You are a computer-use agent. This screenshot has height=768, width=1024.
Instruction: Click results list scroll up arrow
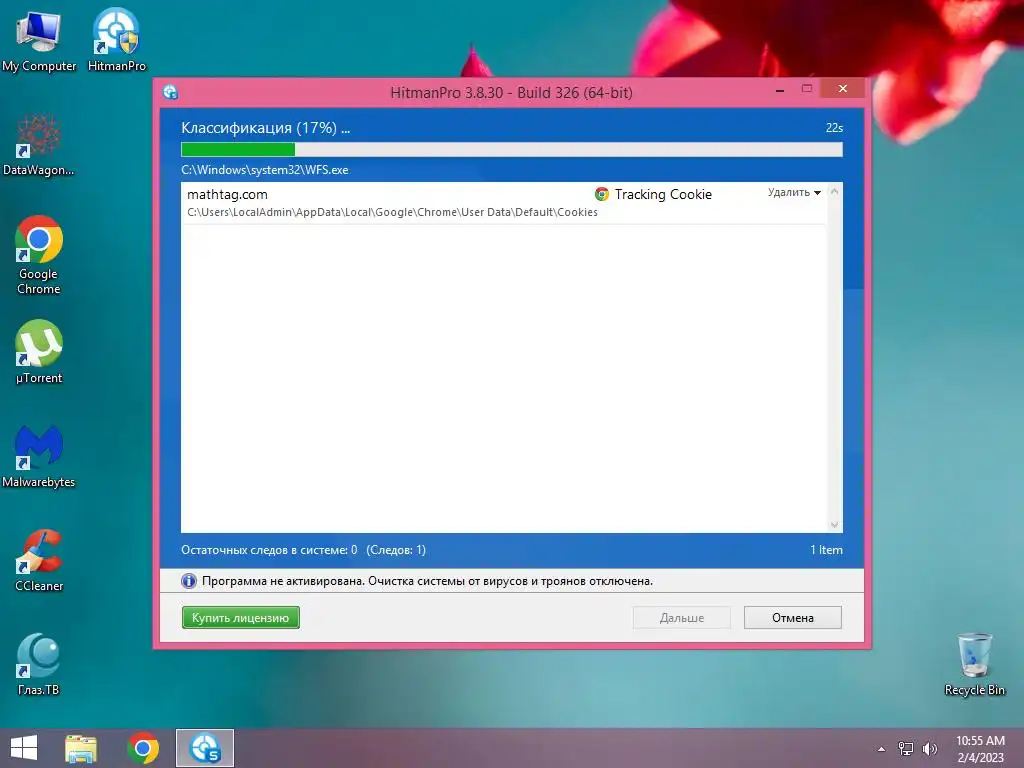[x=834, y=191]
